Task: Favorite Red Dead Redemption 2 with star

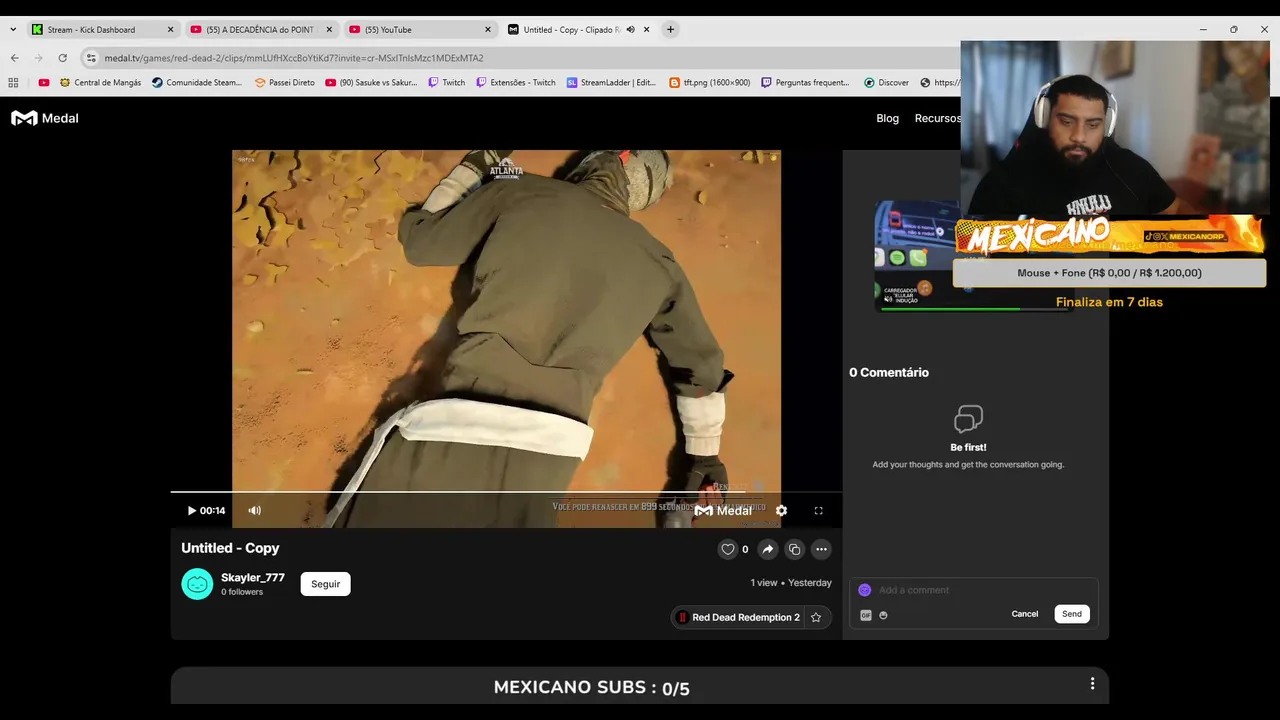Action: [816, 617]
